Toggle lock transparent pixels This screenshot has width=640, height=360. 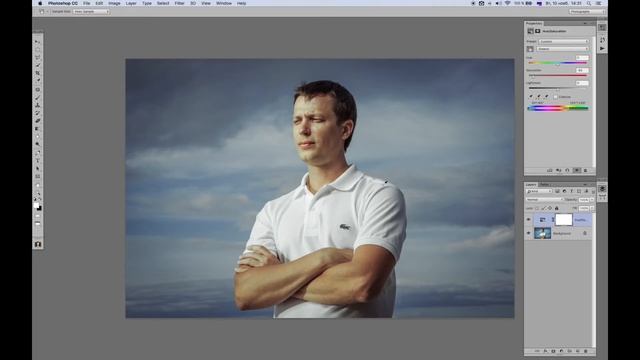click(x=537, y=208)
